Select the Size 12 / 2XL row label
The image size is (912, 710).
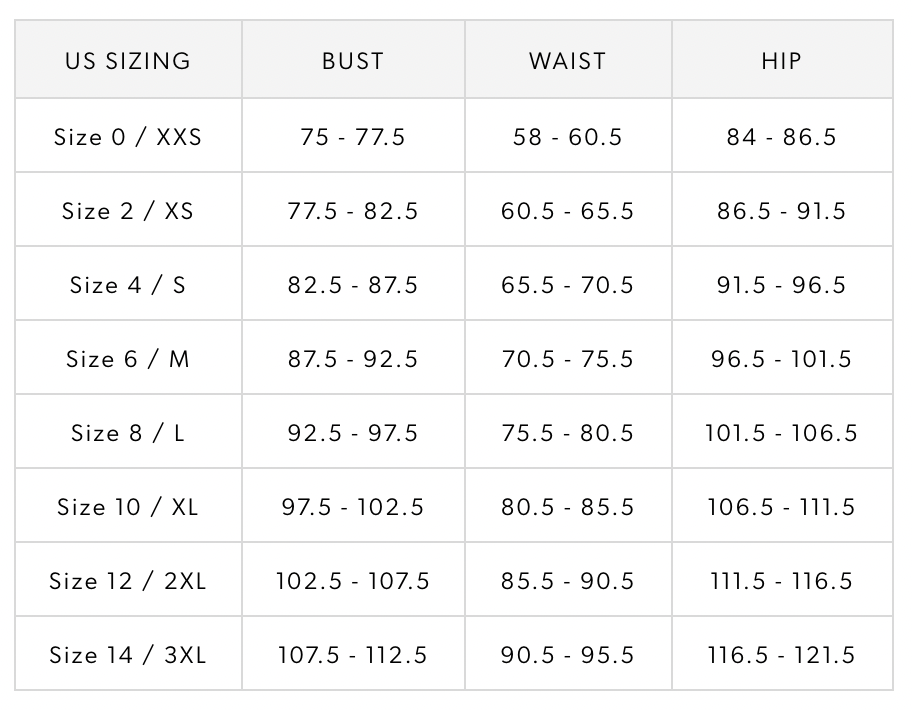pos(128,581)
